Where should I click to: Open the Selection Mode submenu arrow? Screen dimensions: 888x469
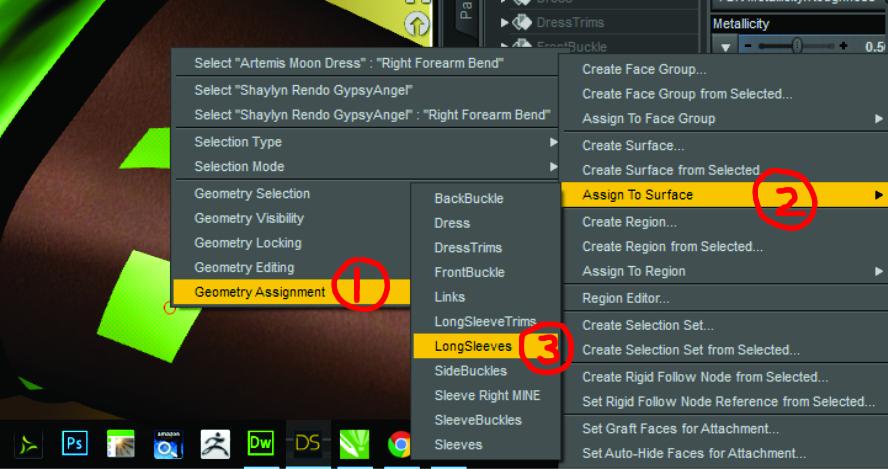point(553,167)
